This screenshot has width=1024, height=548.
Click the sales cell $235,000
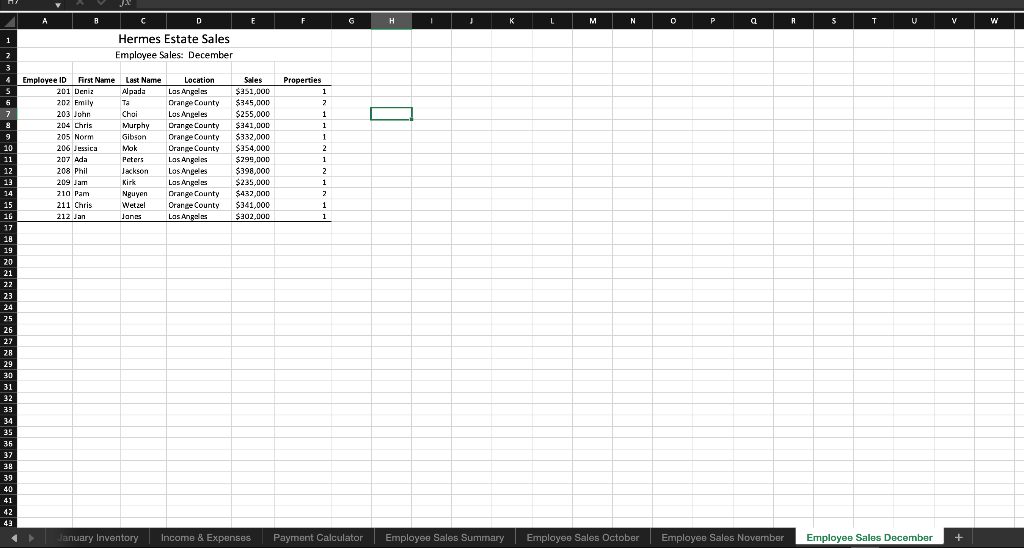(x=253, y=182)
